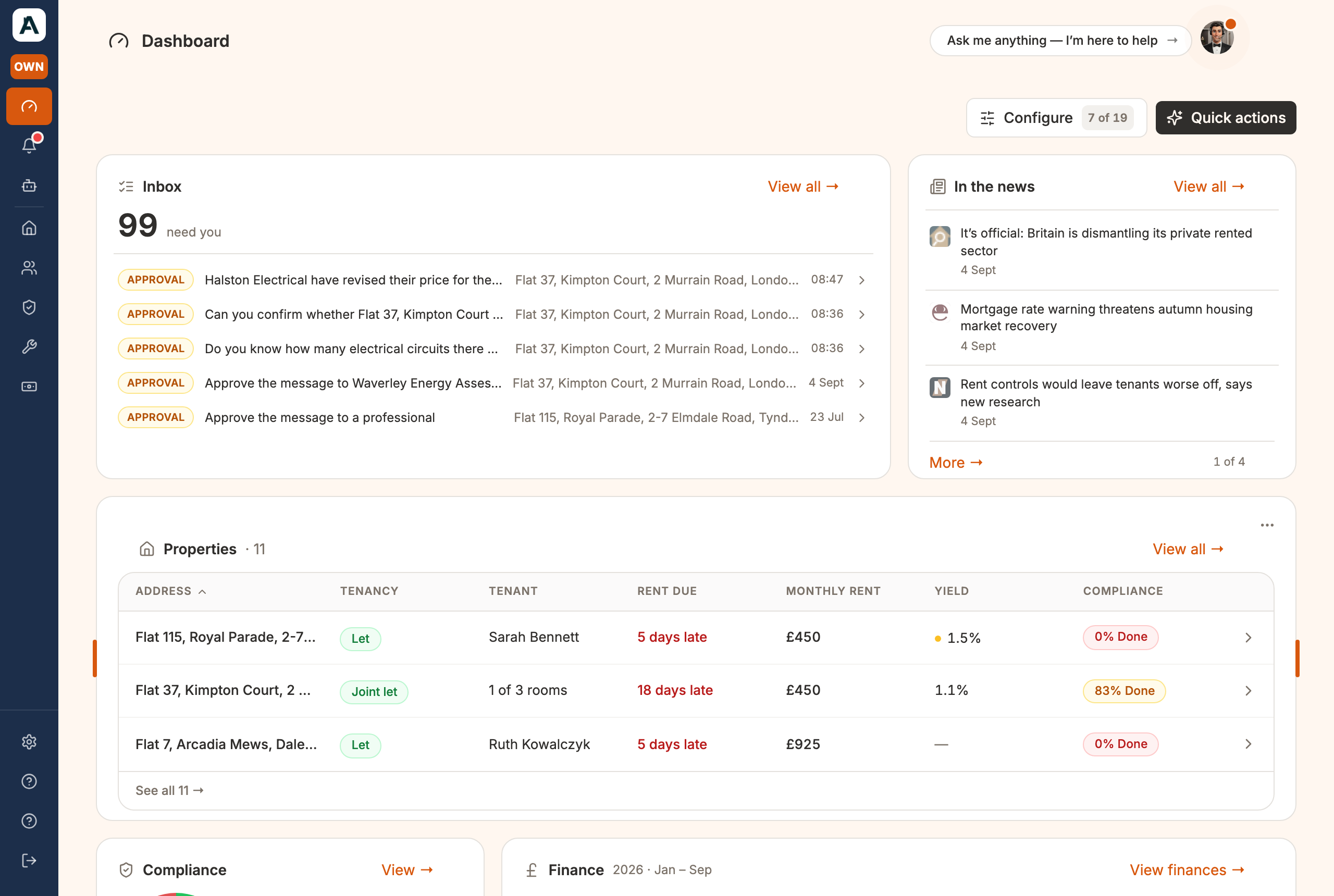Viewport: 1334px width, 896px height.
Task: Open maintenance wrench icon in sidebar
Action: (29, 347)
